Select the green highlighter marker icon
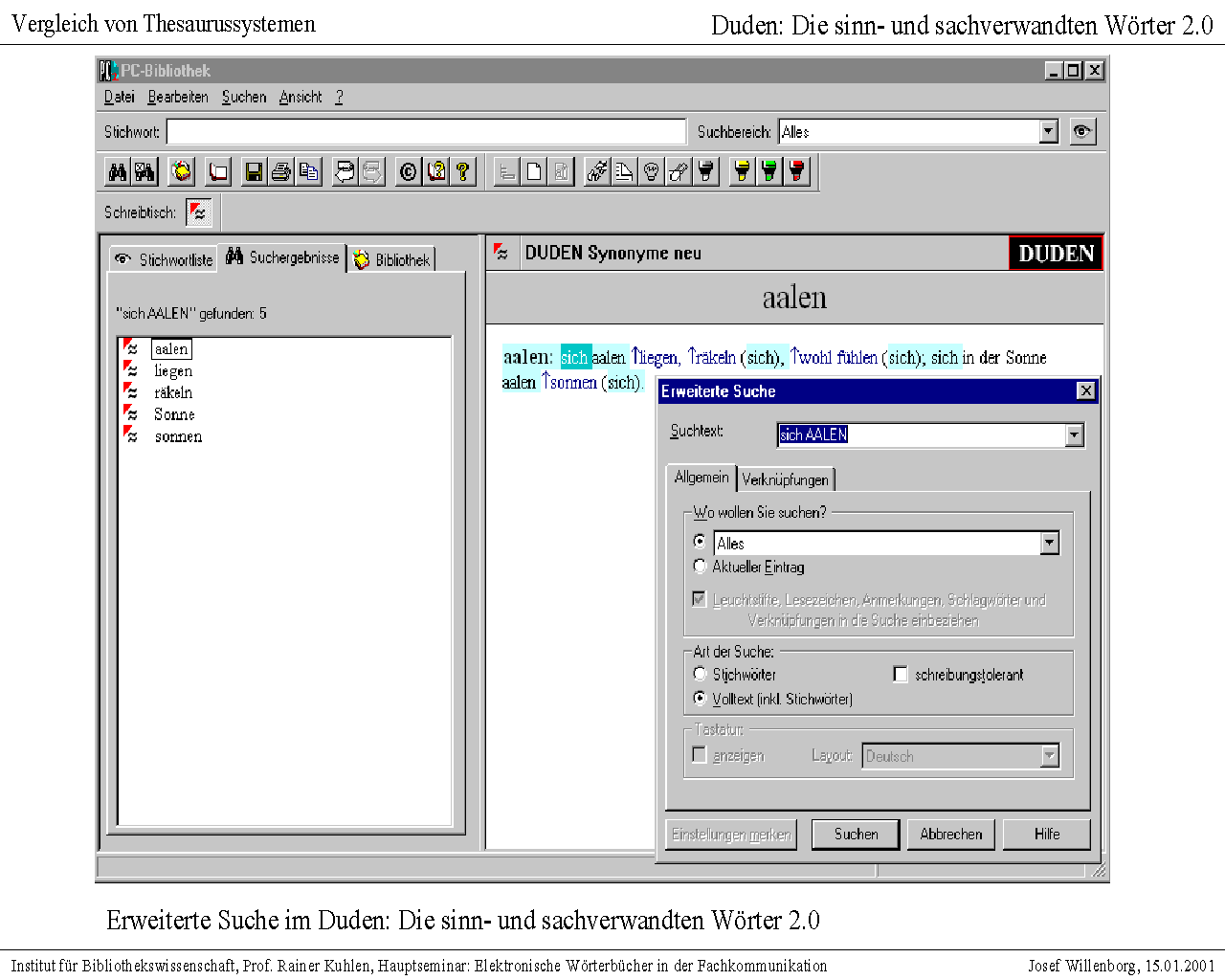The image size is (1225, 980). pos(768,172)
